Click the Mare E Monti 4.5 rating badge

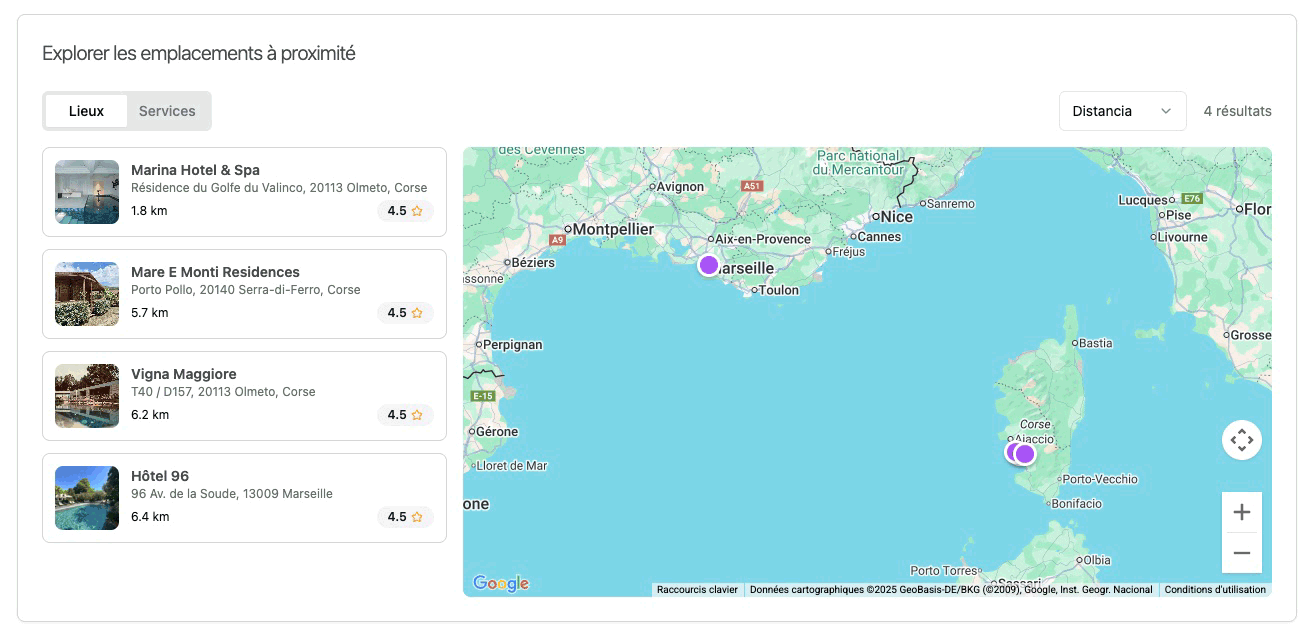pos(405,313)
